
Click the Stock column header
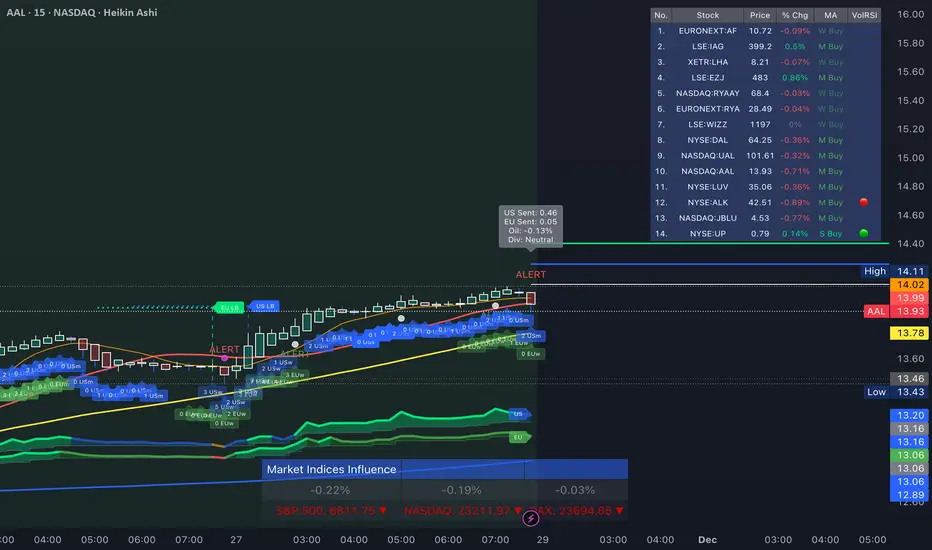(707, 15)
